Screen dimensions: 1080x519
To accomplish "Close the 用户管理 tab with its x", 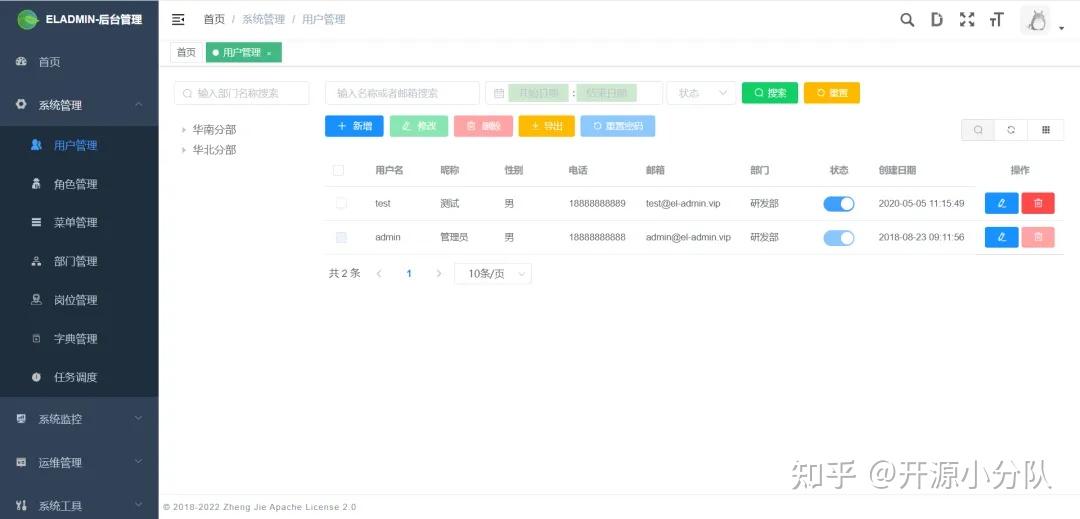I will tap(269, 53).
